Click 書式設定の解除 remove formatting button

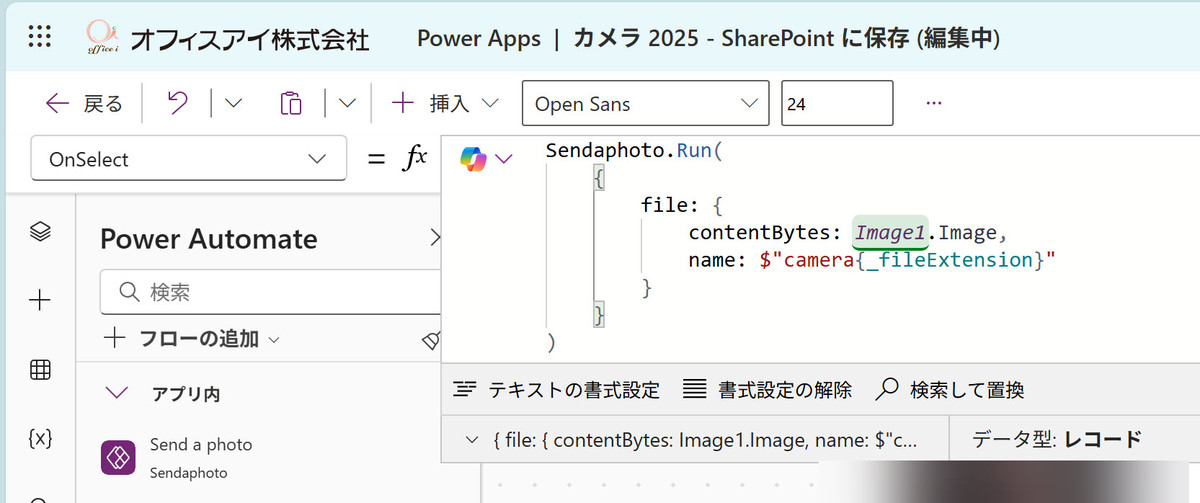coord(768,389)
